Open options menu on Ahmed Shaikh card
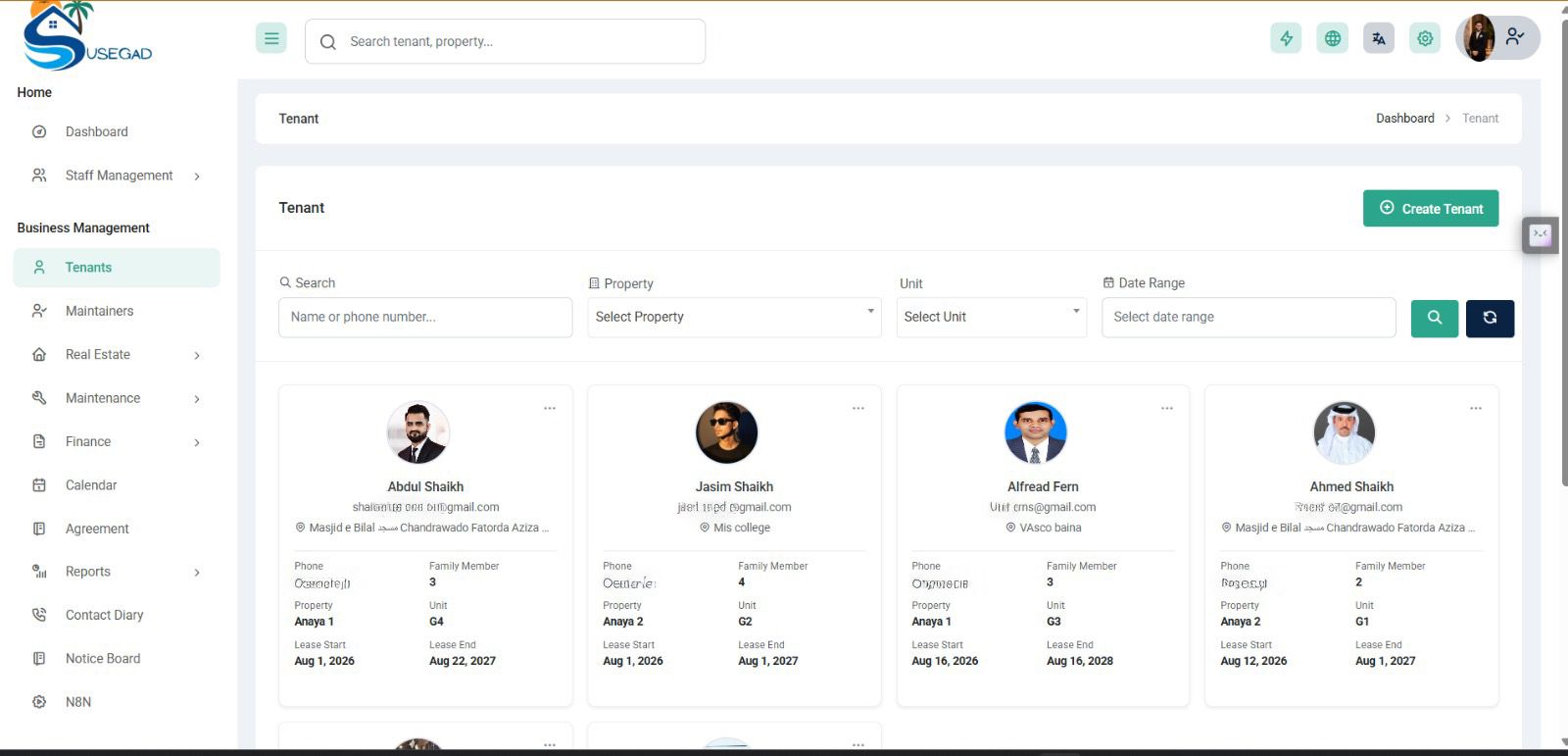Image resolution: width=1568 pixels, height=756 pixels. [1476, 408]
